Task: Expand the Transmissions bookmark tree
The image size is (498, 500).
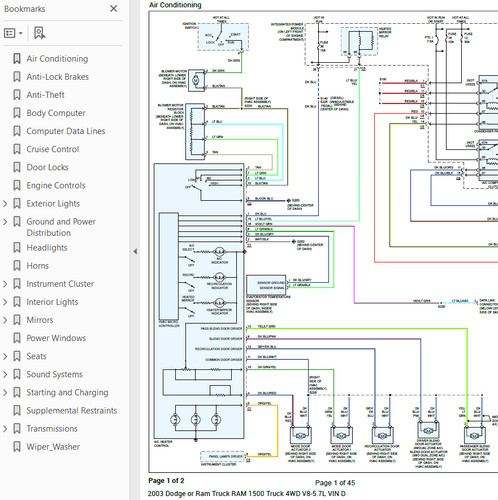Action: 5,428
